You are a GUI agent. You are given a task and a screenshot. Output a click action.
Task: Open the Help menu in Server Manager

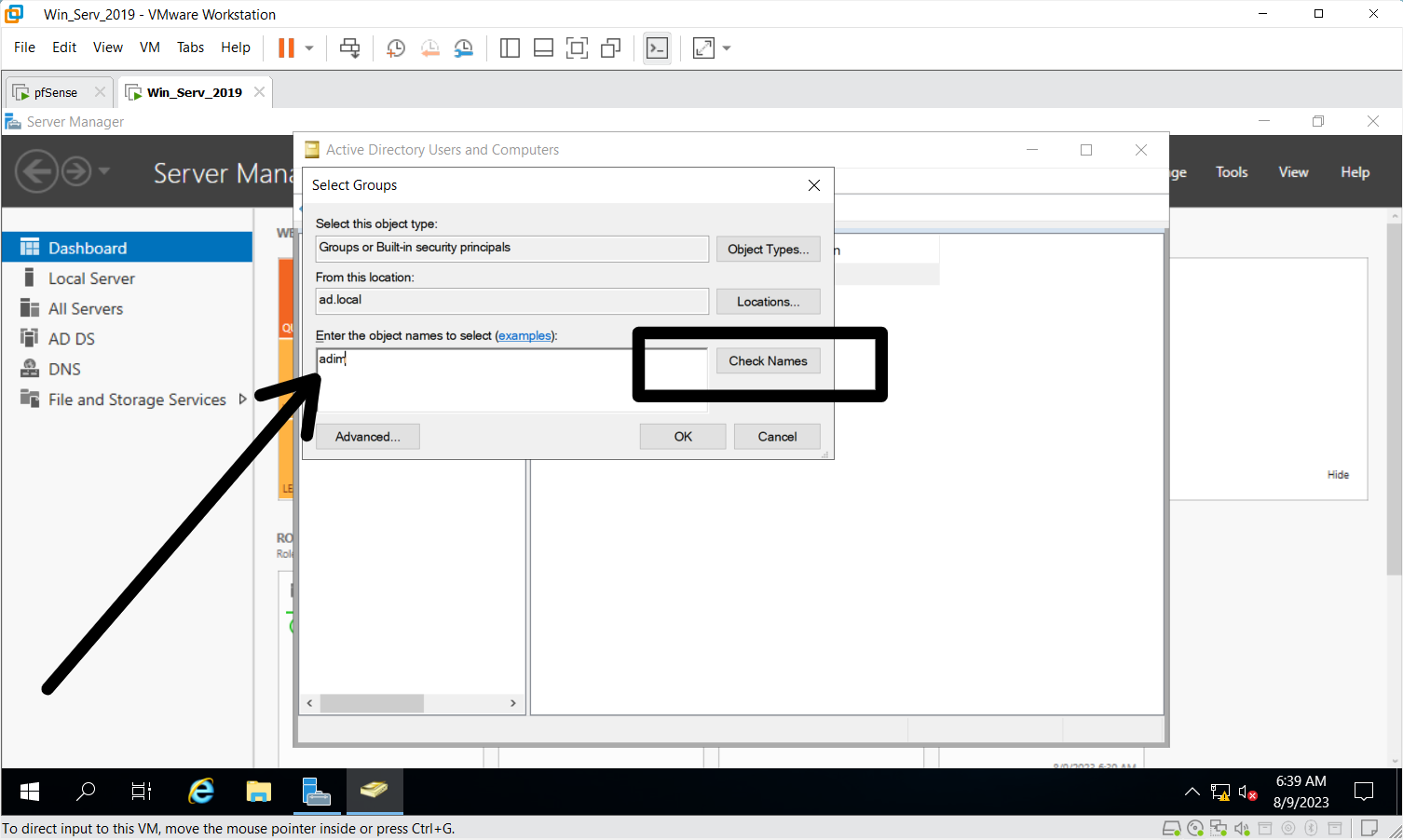point(1355,172)
